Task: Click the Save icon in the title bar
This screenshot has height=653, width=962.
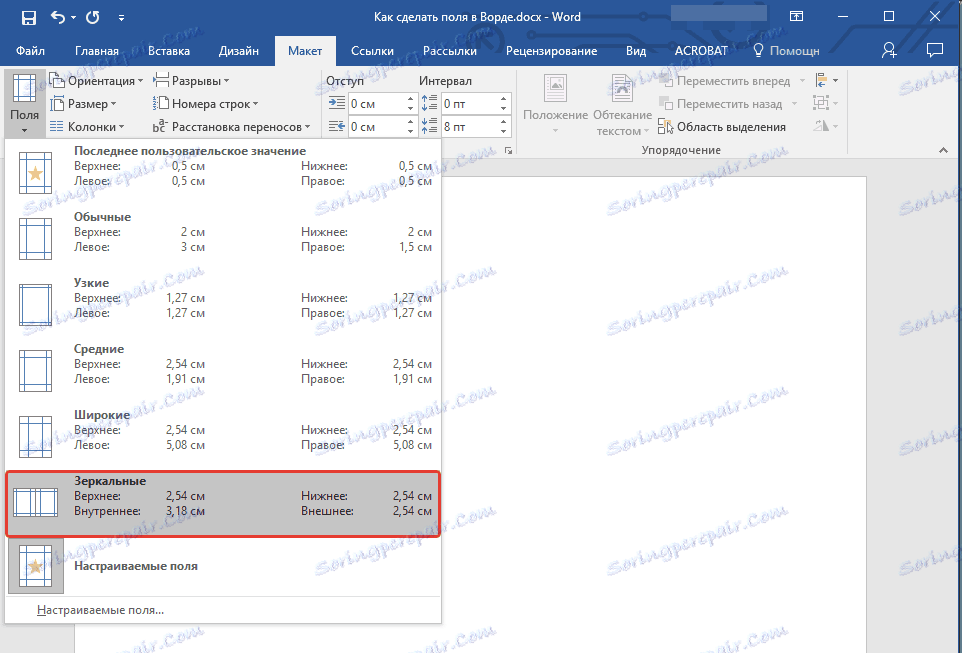Action: coord(28,17)
